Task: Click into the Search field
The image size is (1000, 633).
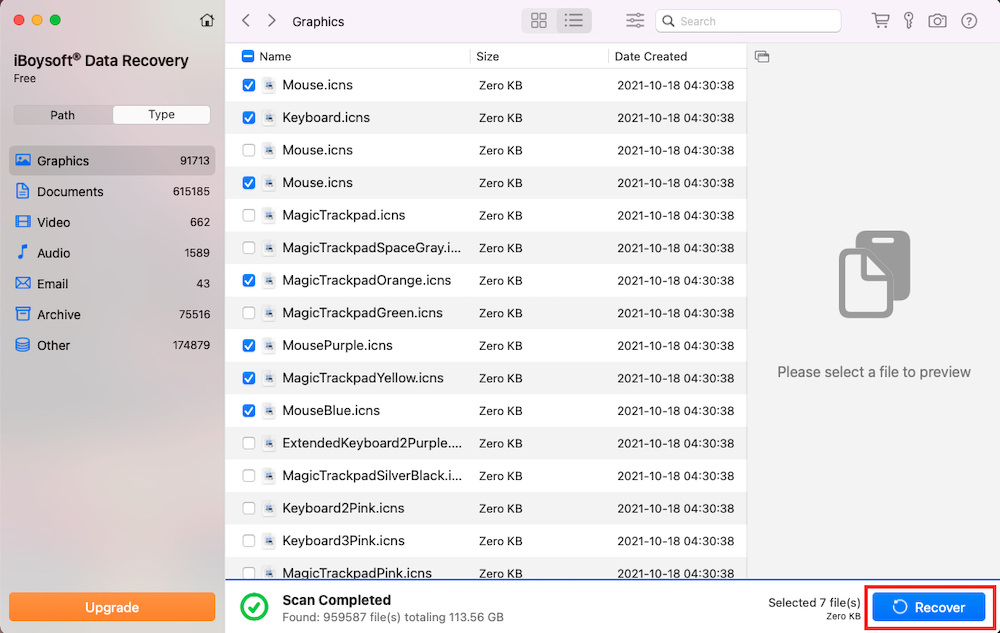Action: (x=748, y=21)
